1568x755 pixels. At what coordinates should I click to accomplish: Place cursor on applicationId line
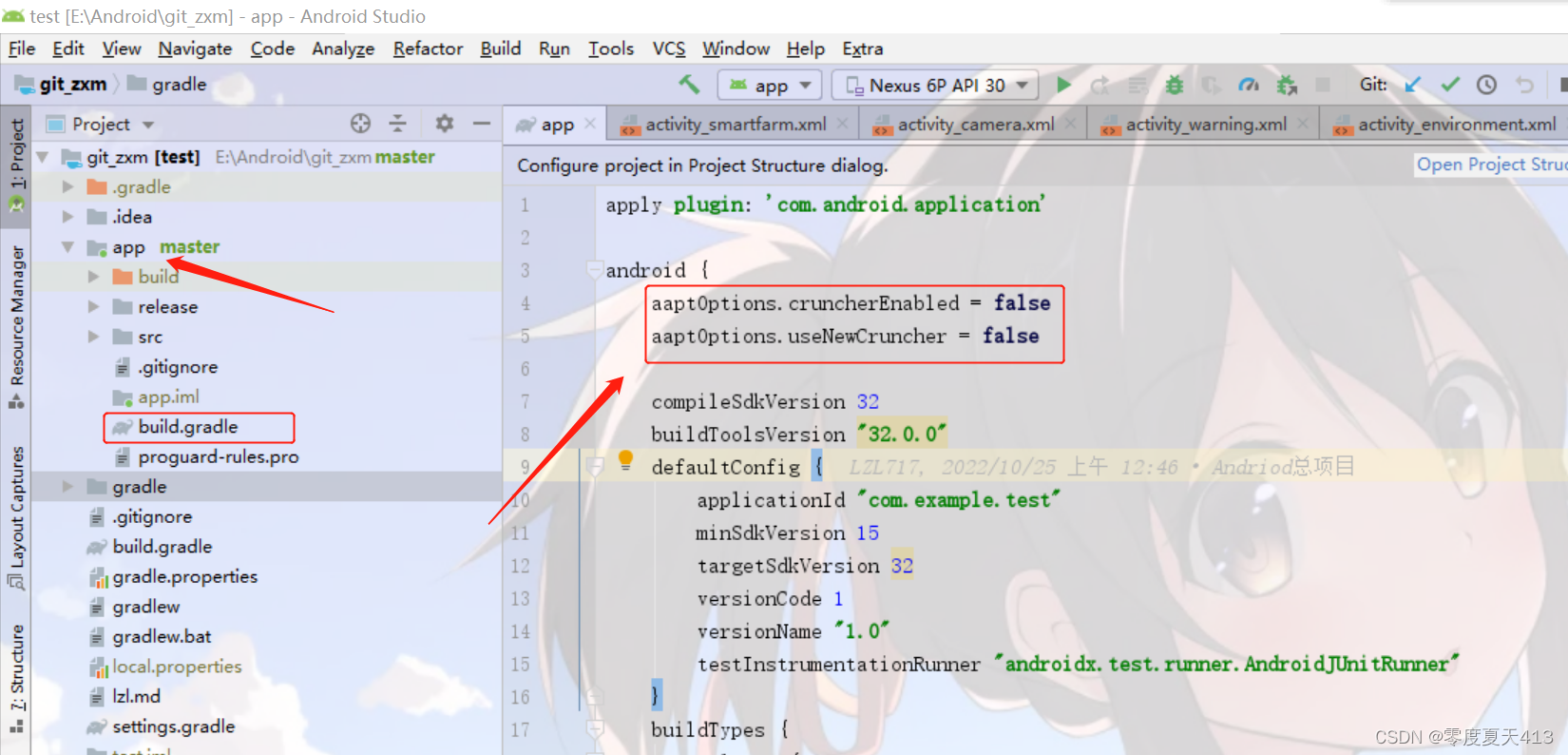click(878, 500)
